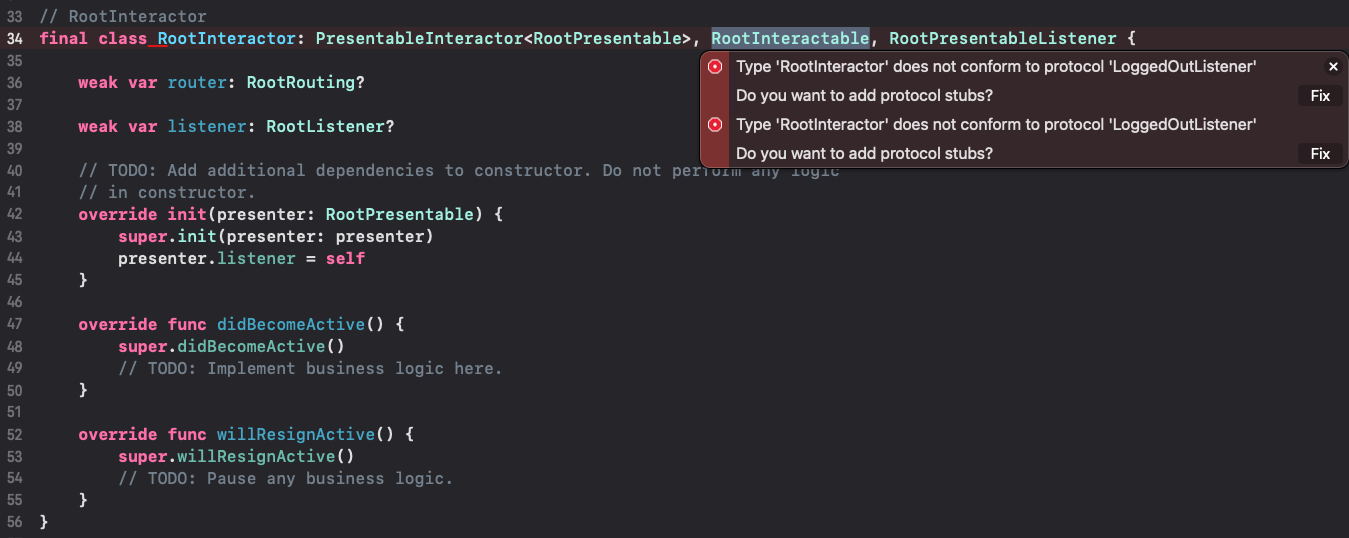
Task: Select line number 42 in the gutter
Action: coord(14,215)
